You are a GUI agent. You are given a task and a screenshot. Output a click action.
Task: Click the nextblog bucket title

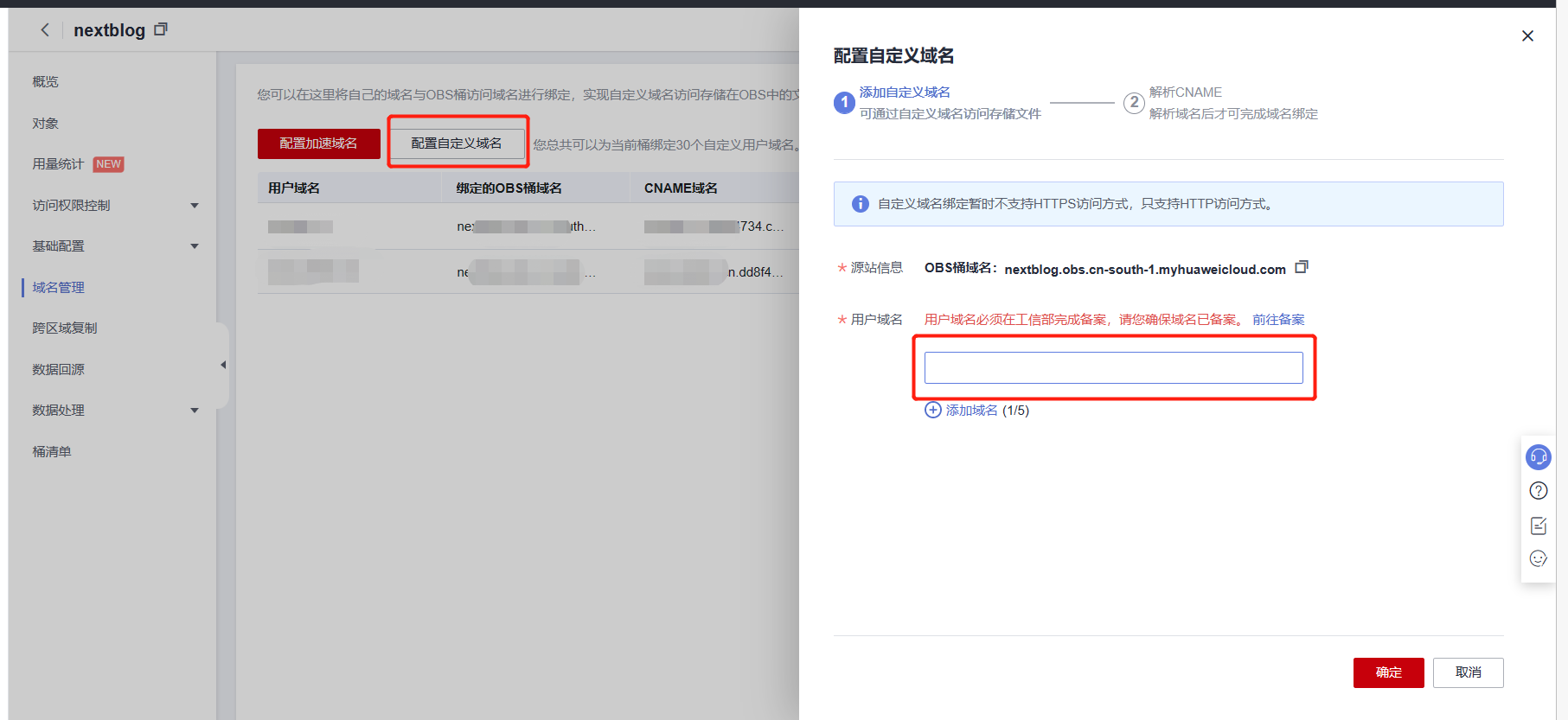pos(109,30)
